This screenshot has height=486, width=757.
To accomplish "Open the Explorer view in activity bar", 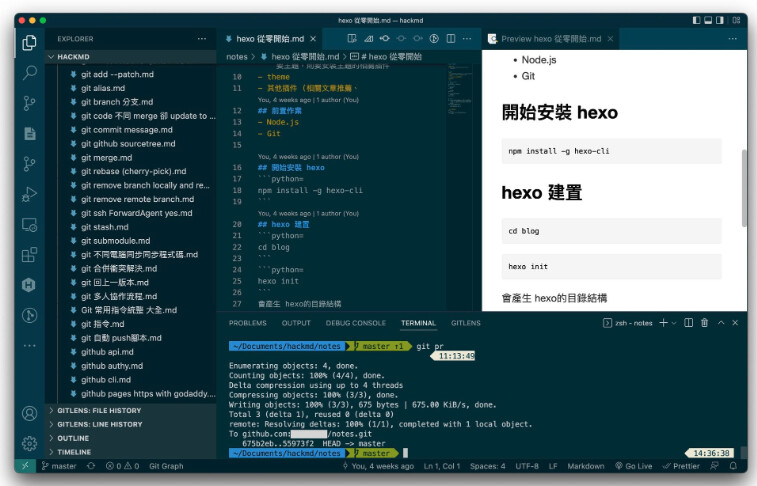I will click(x=29, y=42).
